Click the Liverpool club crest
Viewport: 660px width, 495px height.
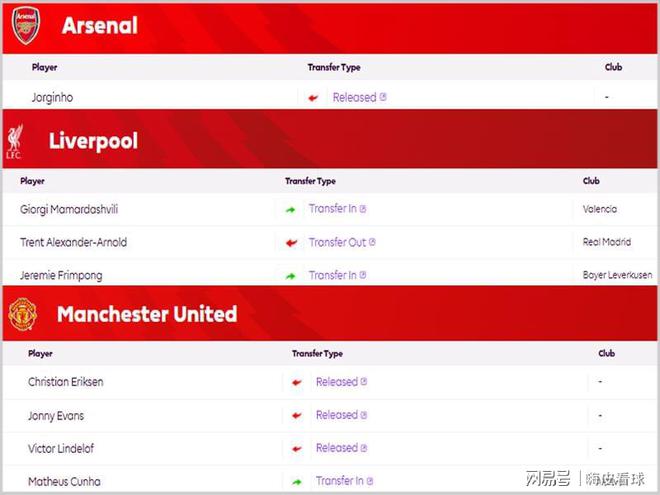coord(14,141)
